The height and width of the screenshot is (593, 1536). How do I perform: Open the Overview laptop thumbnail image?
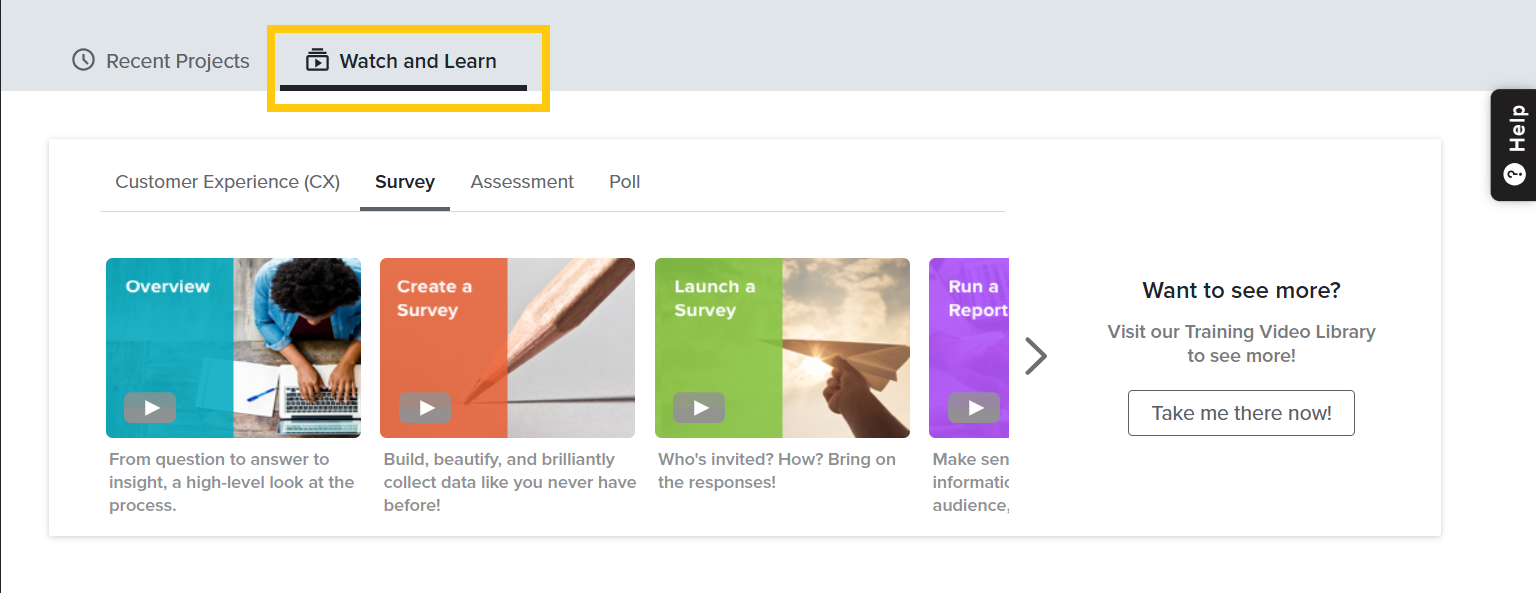click(298, 347)
